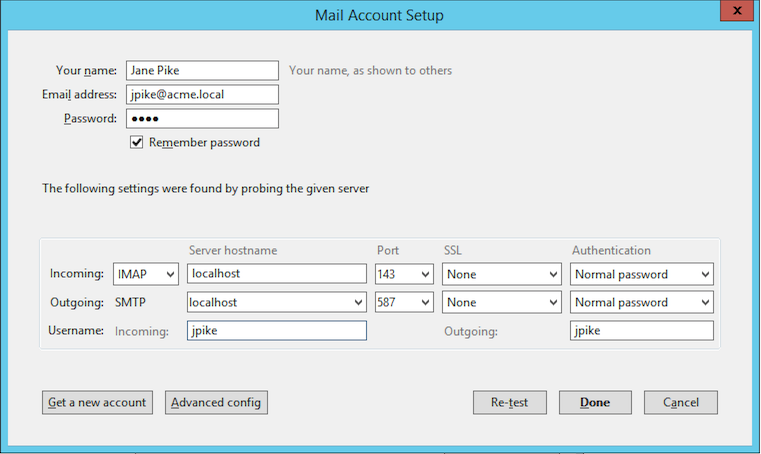The image size is (761, 454).
Task: Cancel the mail account setup
Action: pyautogui.click(x=680, y=402)
